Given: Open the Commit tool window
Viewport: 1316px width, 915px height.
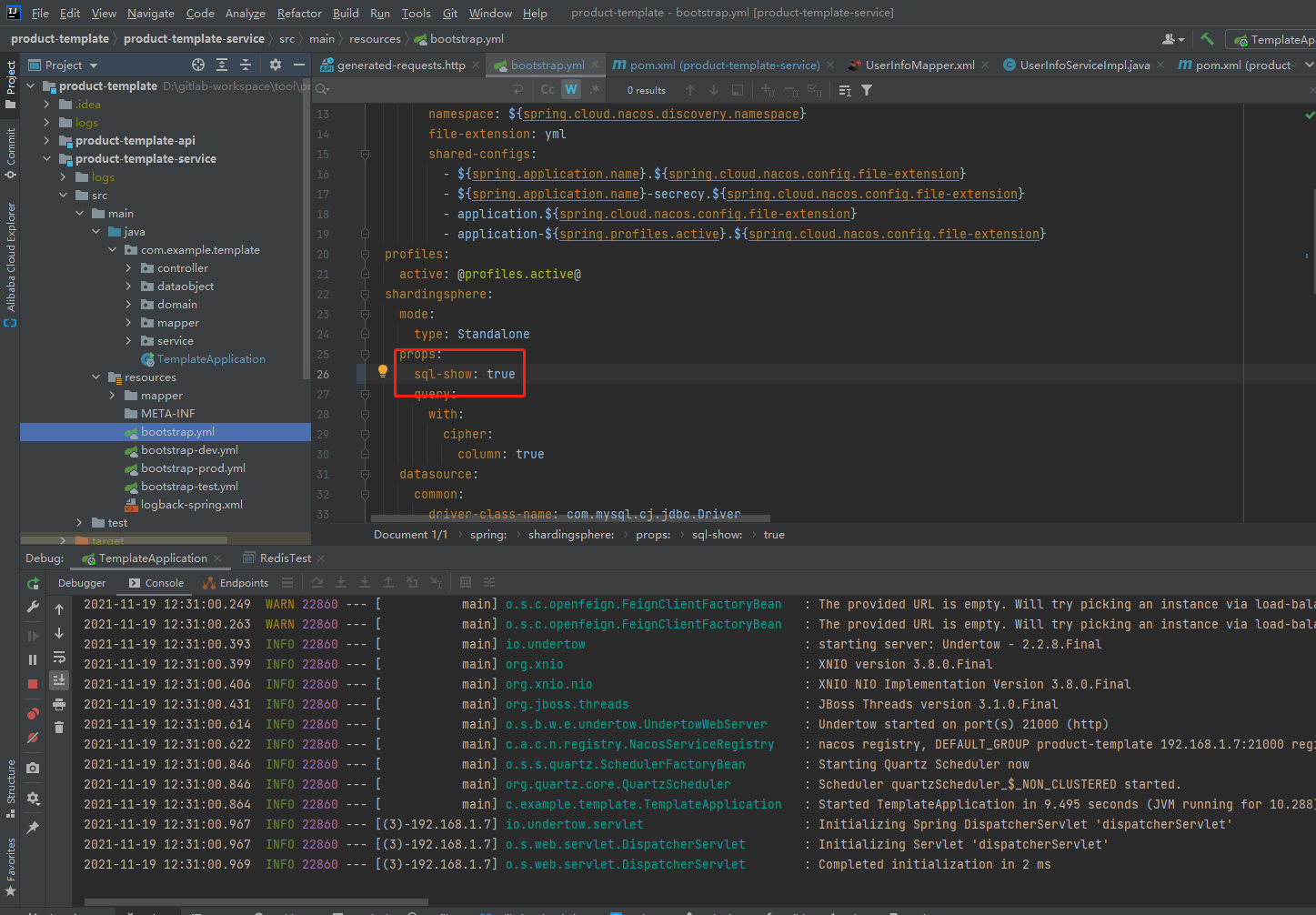Looking at the screenshot, I should click(x=11, y=153).
